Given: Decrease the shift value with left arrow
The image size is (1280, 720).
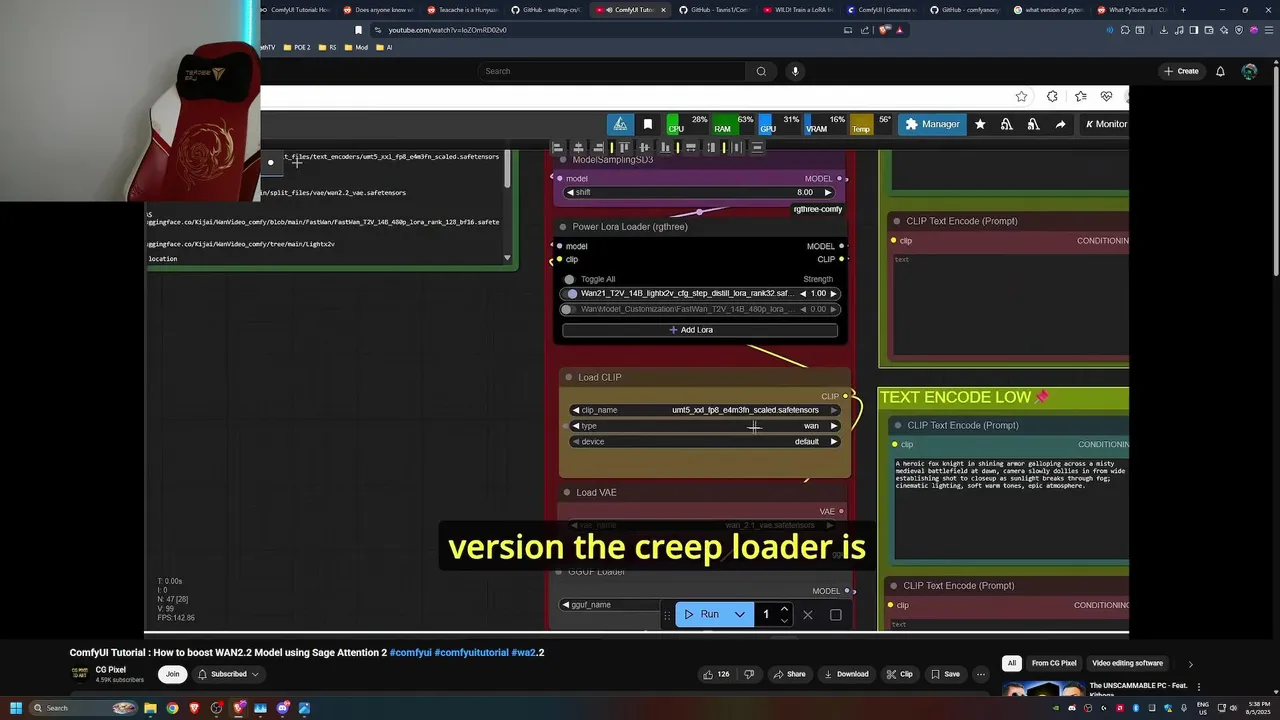Looking at the screenshot, I should (x=571, y=192).
